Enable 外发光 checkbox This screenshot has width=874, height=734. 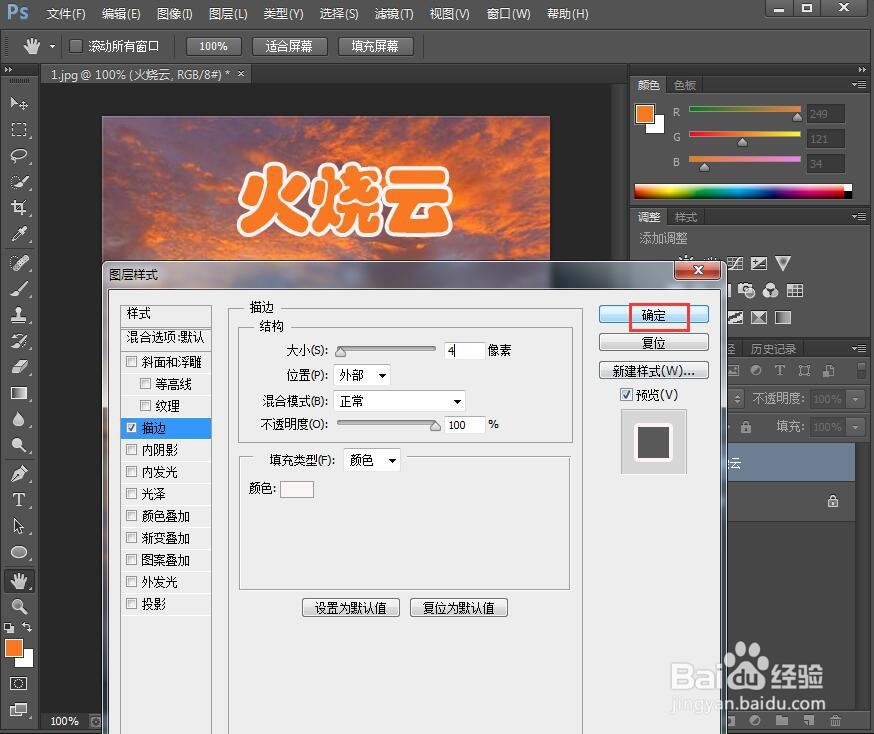coord(132,582)
